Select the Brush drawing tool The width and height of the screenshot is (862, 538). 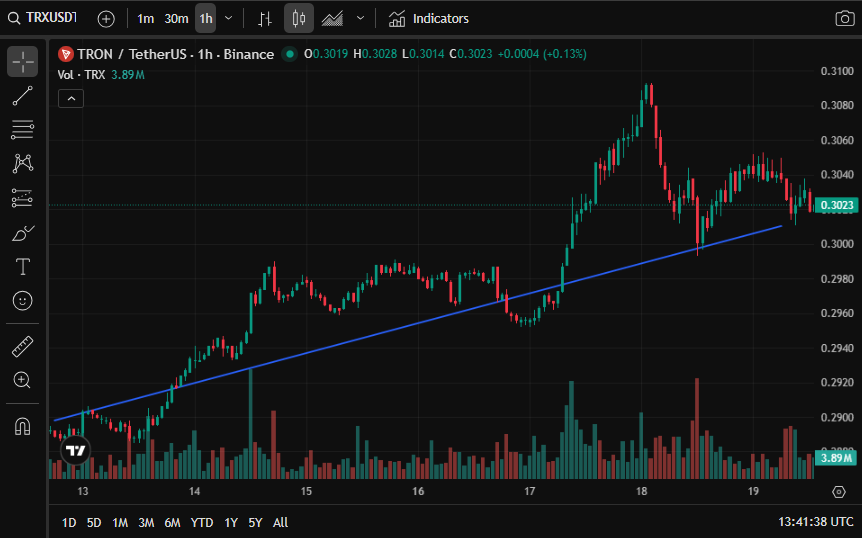coord(23,233)
